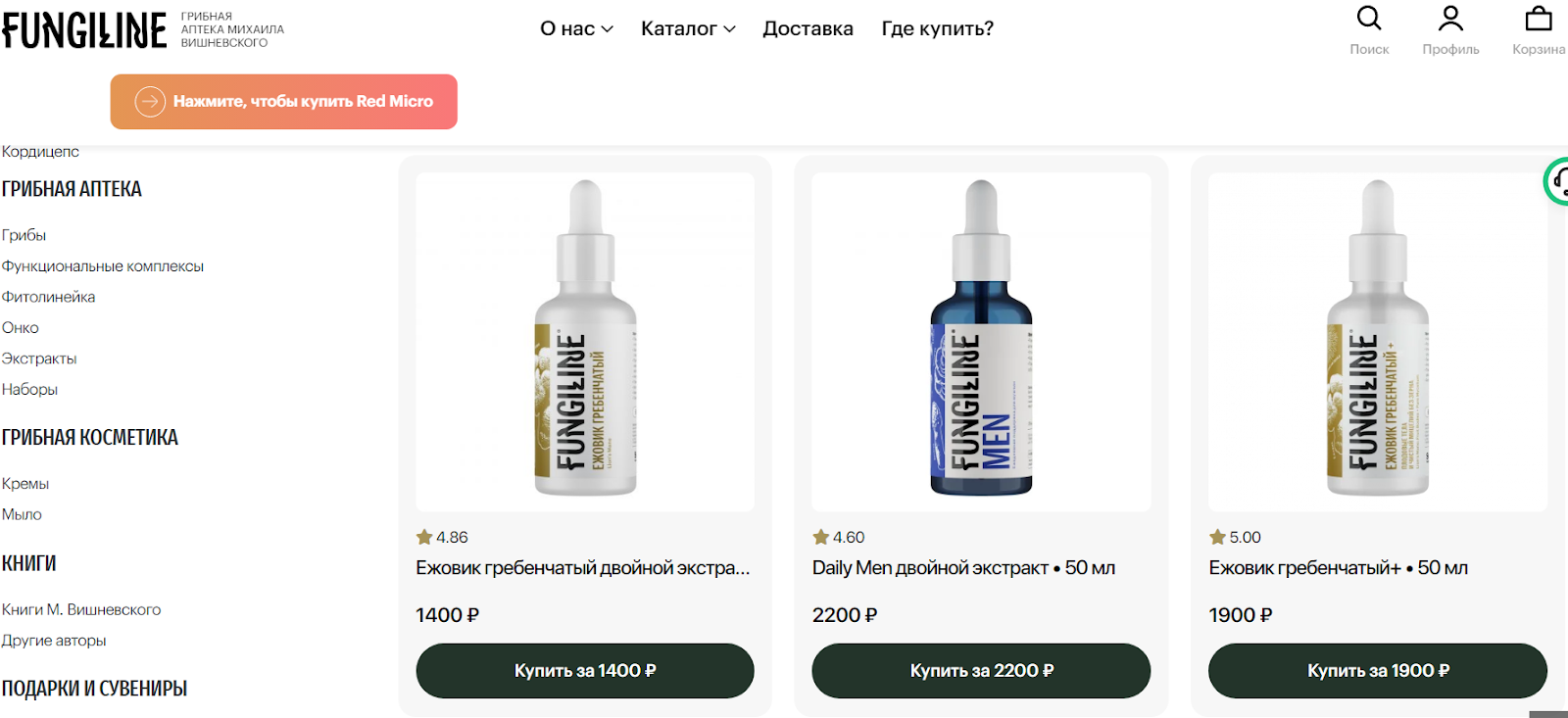Select Функциональные комплексы category link
This screenshot has width=1568, height=718.
(x=103, y=266)
